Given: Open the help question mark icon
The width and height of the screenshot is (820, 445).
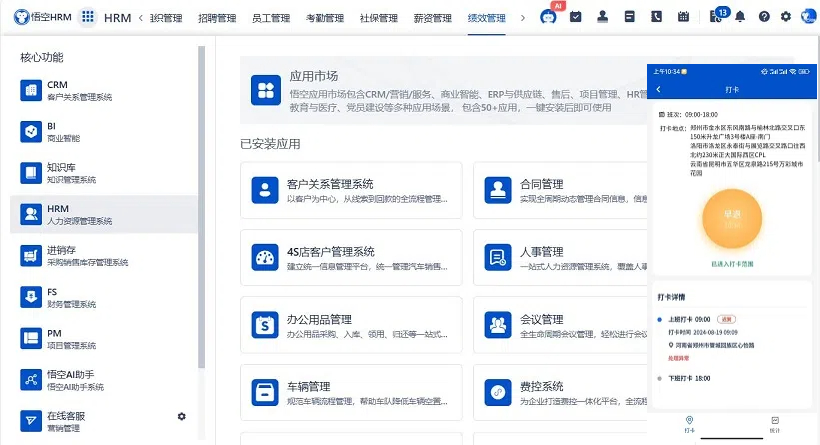Looking at the screenshot, I should [x=764, y=17].
